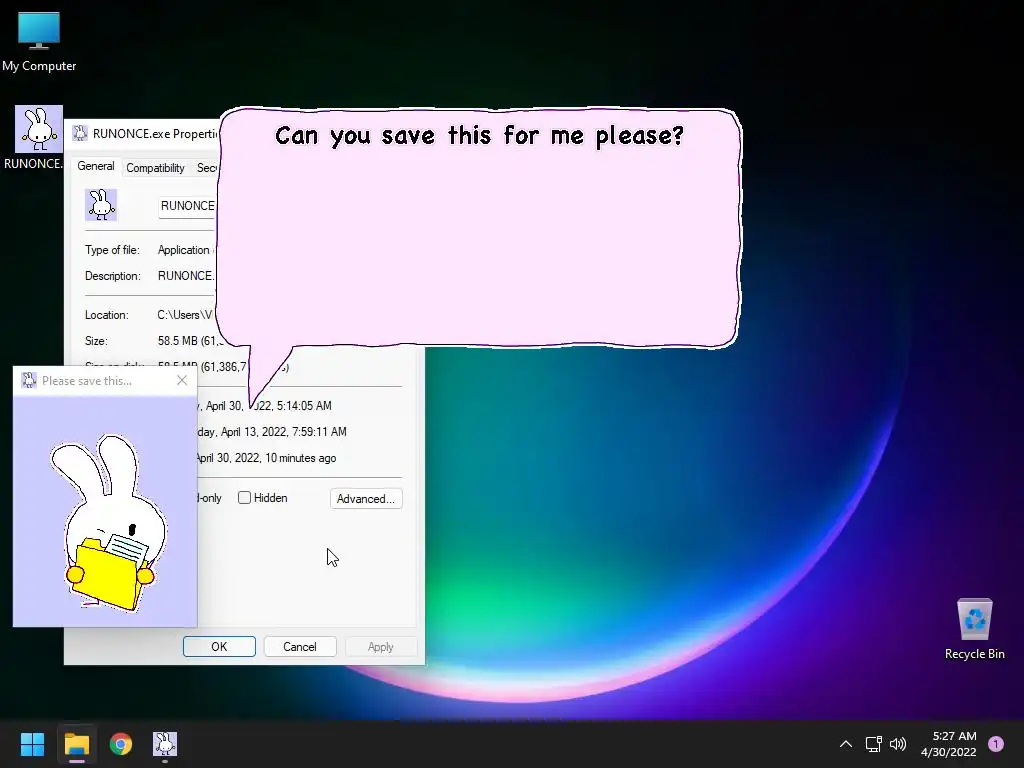Switch to the General tab

coord(96,167)
